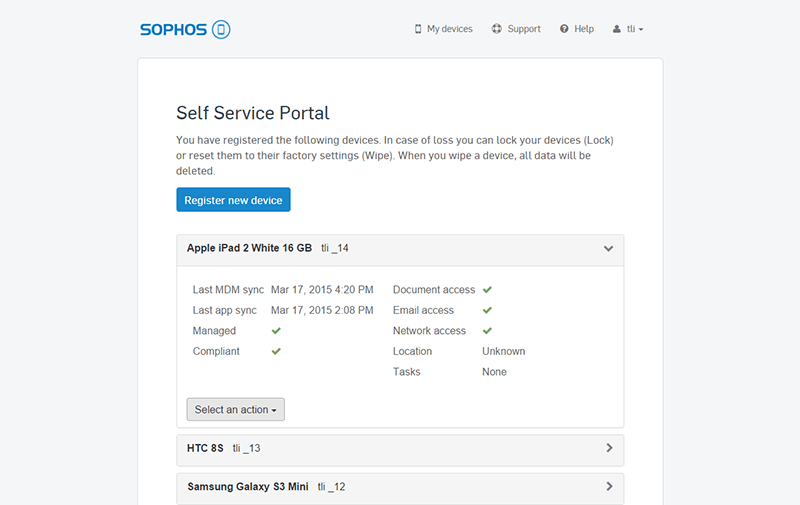Click the Compliant green checkmark
This screenshot has height=505, width=800.
click(276, 351)
